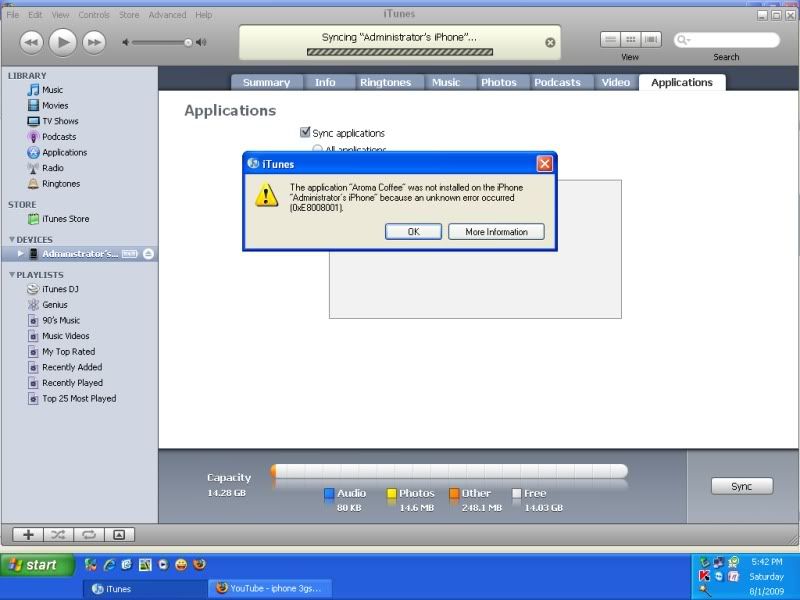The width and height of the screenshot is (800, 600).
Task: Expand the Administrator's iPhone device tree
Action: 20,254
